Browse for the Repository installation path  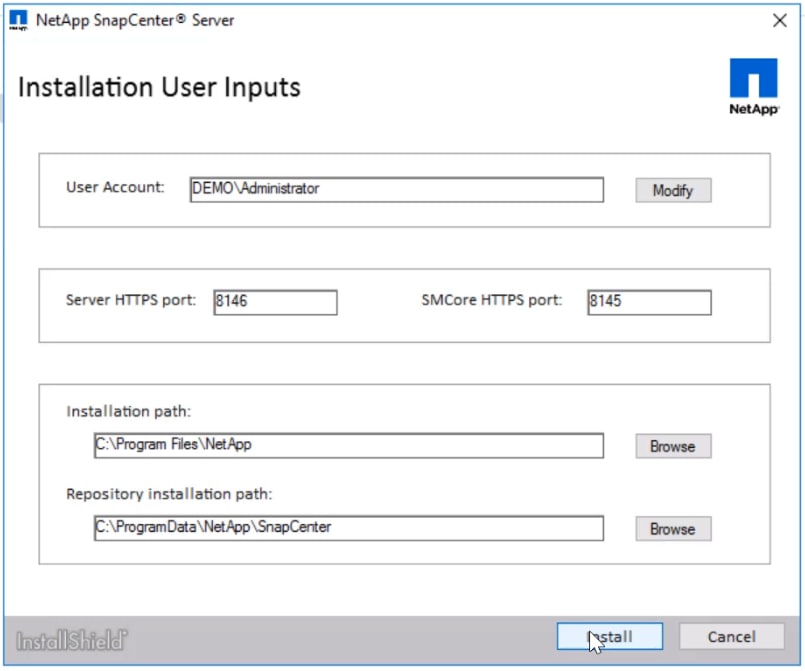pyautogui.click(x=673, y=529)
